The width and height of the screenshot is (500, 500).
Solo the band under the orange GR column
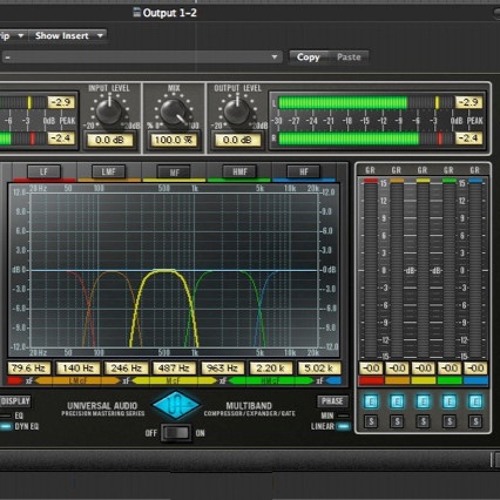397,422
